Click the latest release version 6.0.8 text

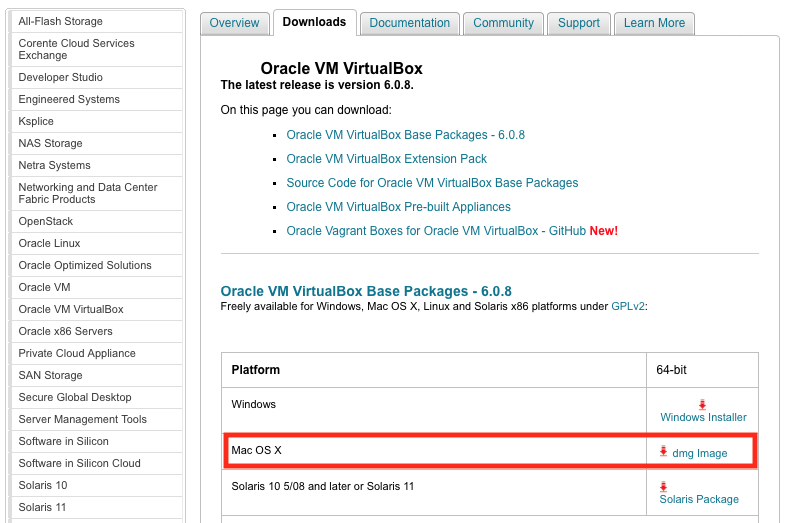tap(317, 85)
